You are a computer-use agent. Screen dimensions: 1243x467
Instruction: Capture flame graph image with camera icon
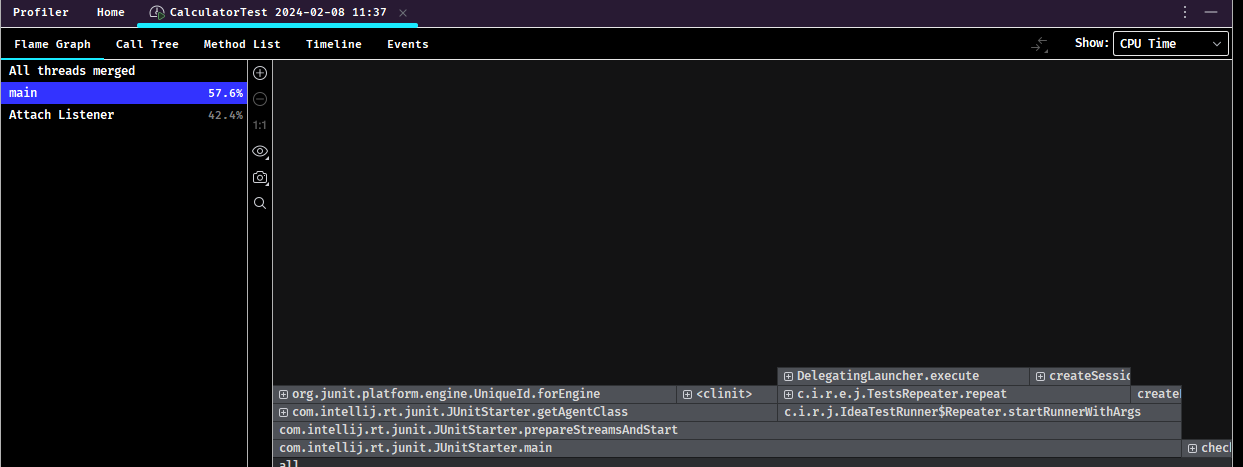click(x=260, y=177)
